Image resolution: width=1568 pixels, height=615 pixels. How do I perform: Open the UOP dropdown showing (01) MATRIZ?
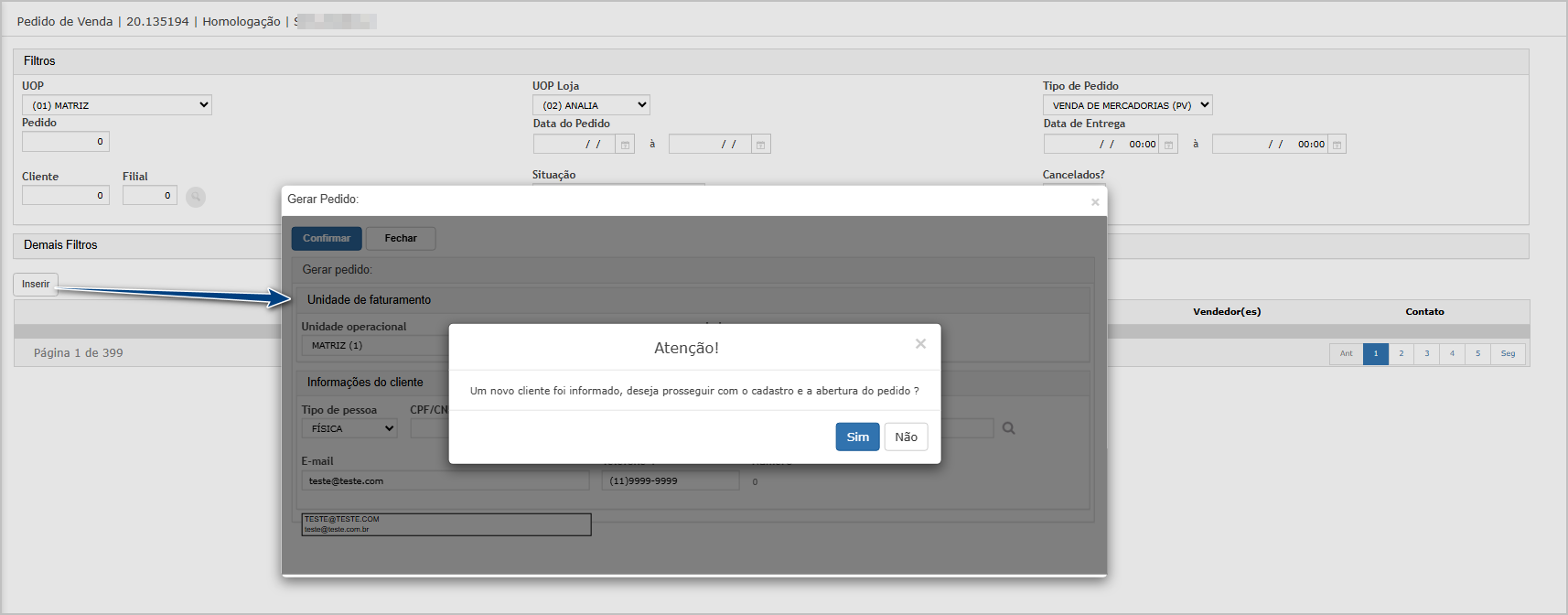[x=117, y=105]
